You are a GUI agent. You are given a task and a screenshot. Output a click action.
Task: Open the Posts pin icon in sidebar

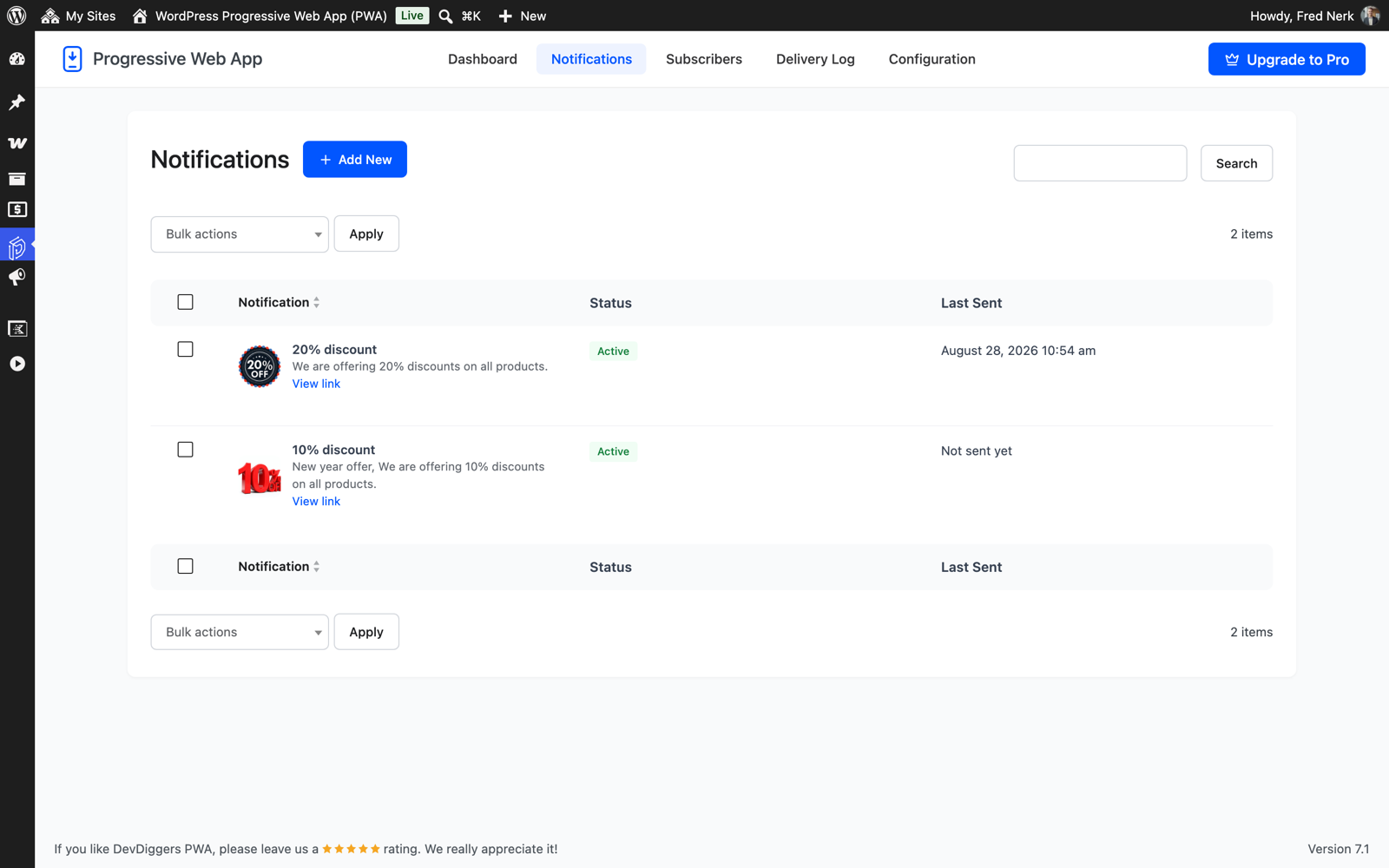click(17, 102)
